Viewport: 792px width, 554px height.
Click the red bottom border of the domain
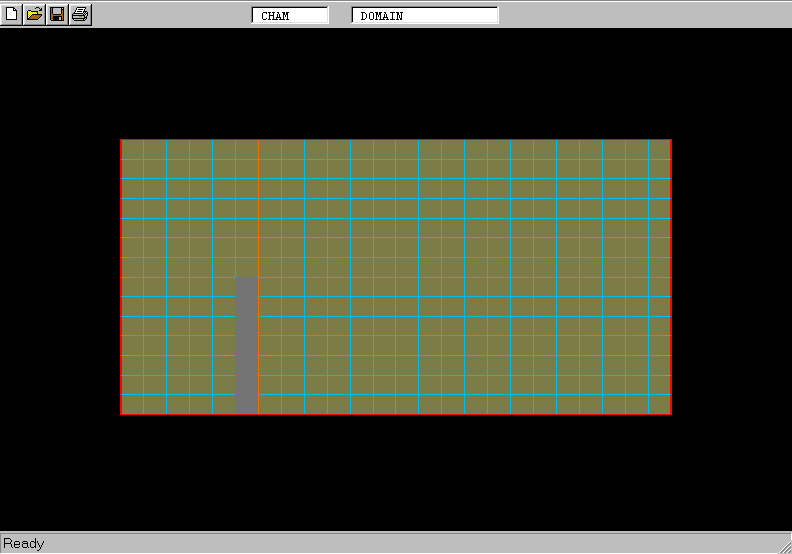pos(400,414)
